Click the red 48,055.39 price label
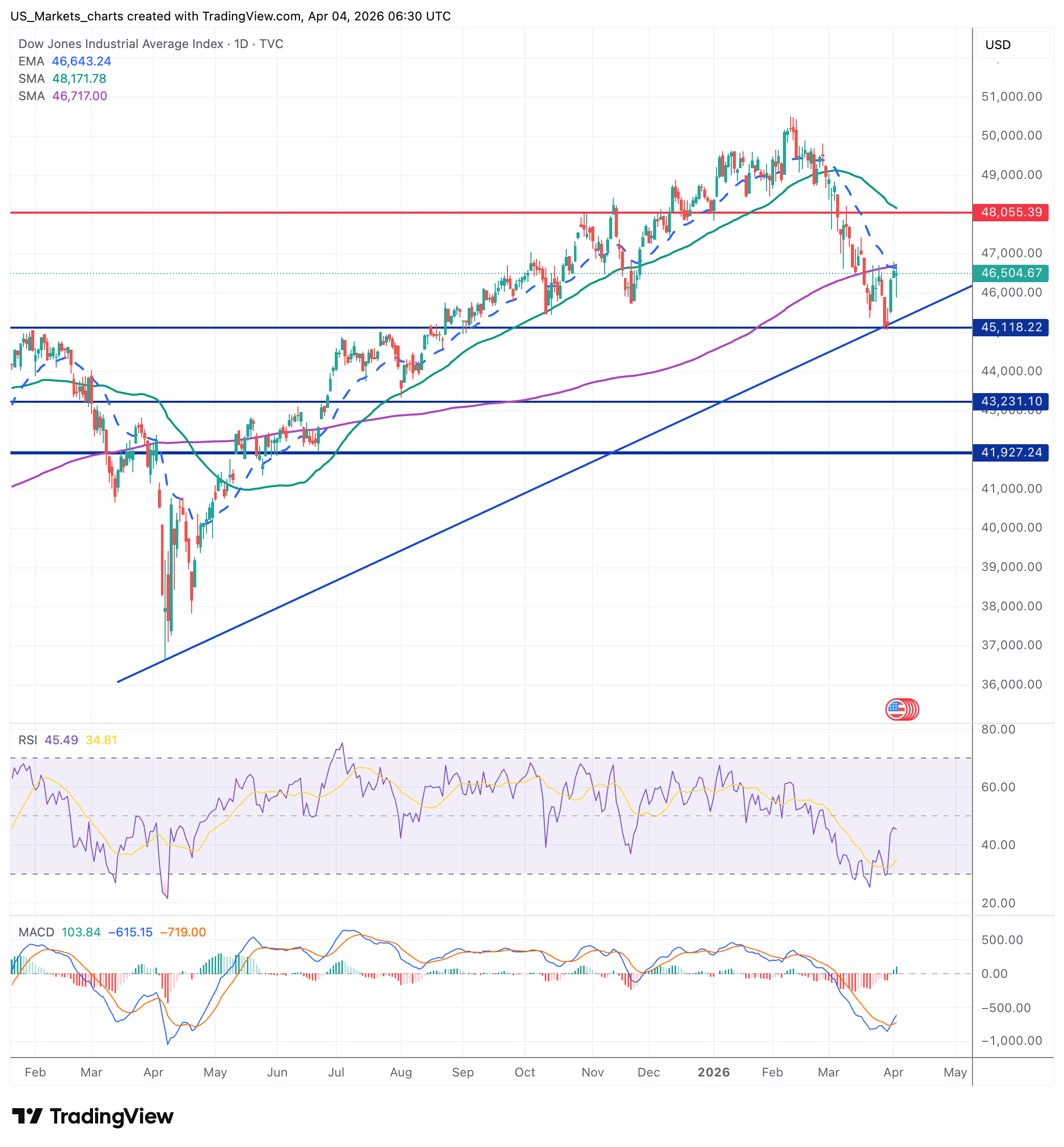 tap(1010, 213)
